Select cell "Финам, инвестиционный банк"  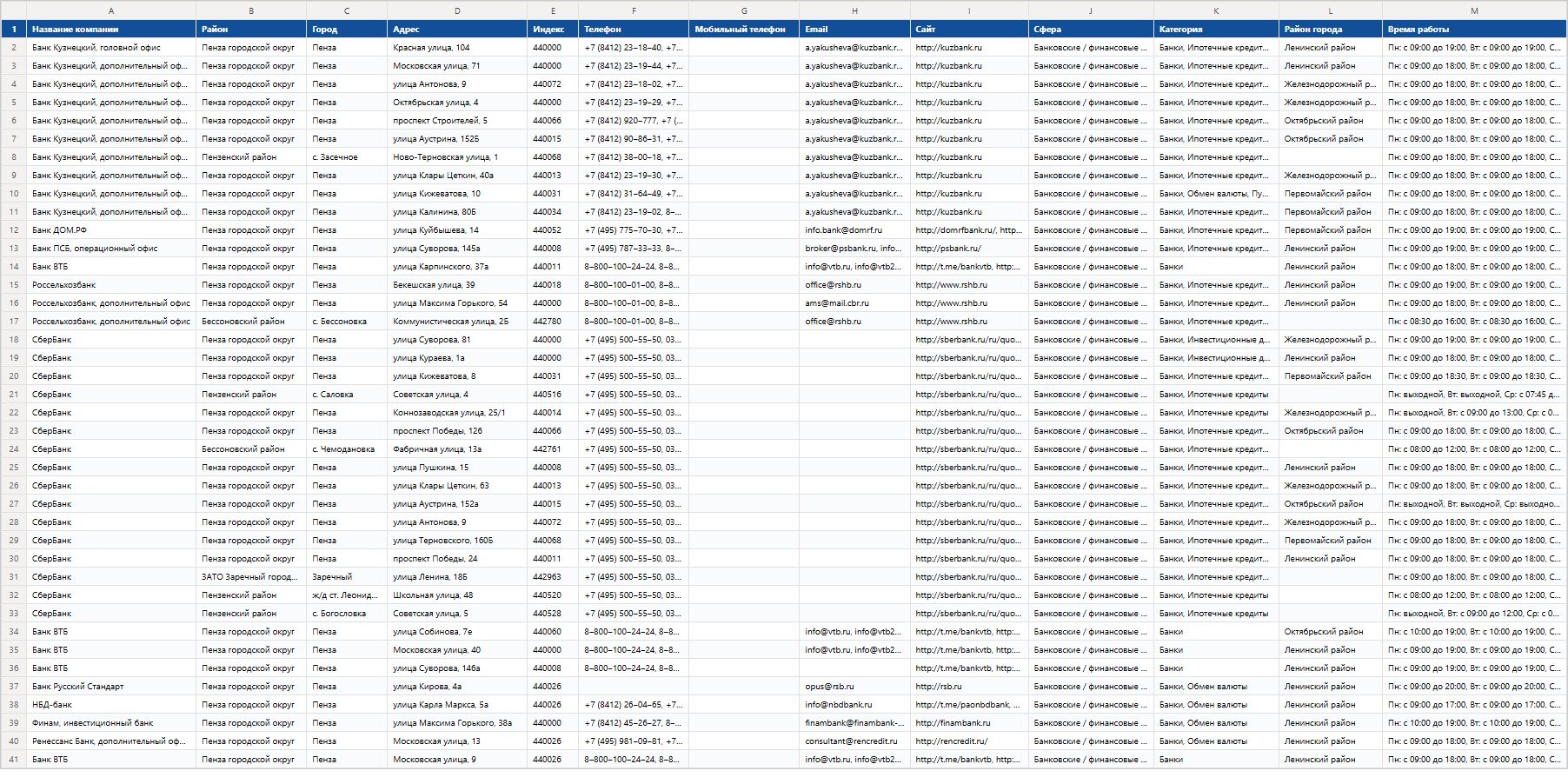[x=111, y=723]
